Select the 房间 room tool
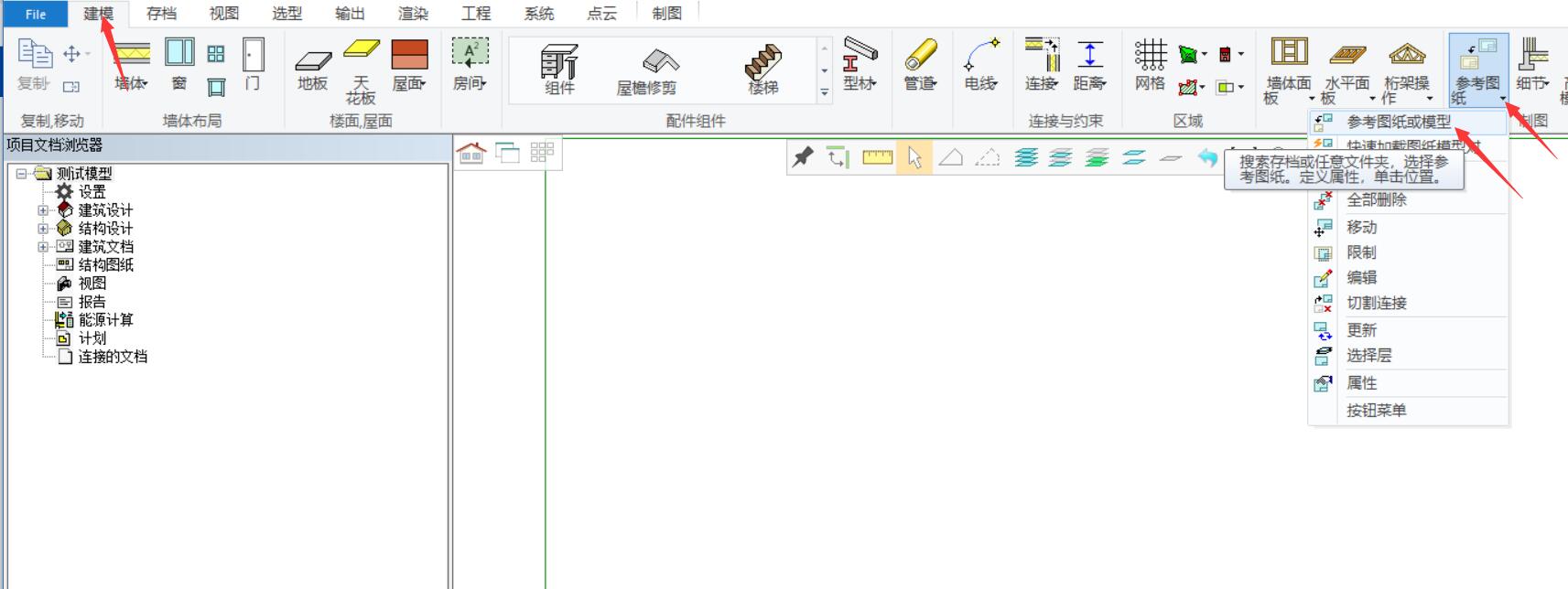Image resolution: width=1568 pixels, height=589 pixels. (470, 66)
